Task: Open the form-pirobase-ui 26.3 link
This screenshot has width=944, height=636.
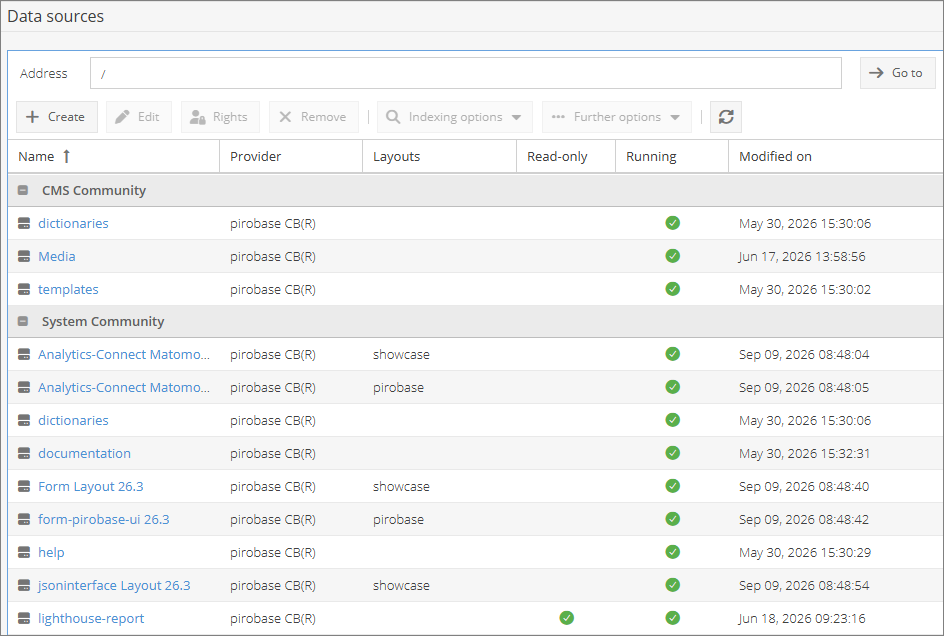Action: tap(104, 519)
